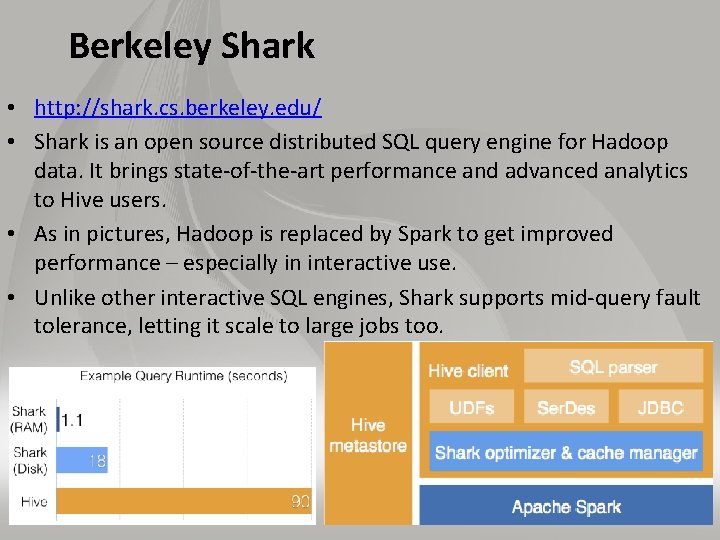Click the UDFs block in diagram
Viewport: 720px width, 540px height.
tap(472, 407)
